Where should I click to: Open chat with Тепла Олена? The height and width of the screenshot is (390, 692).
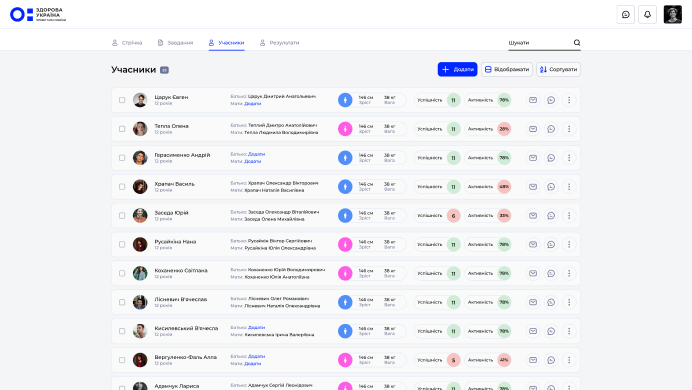(x=551, y=129)
